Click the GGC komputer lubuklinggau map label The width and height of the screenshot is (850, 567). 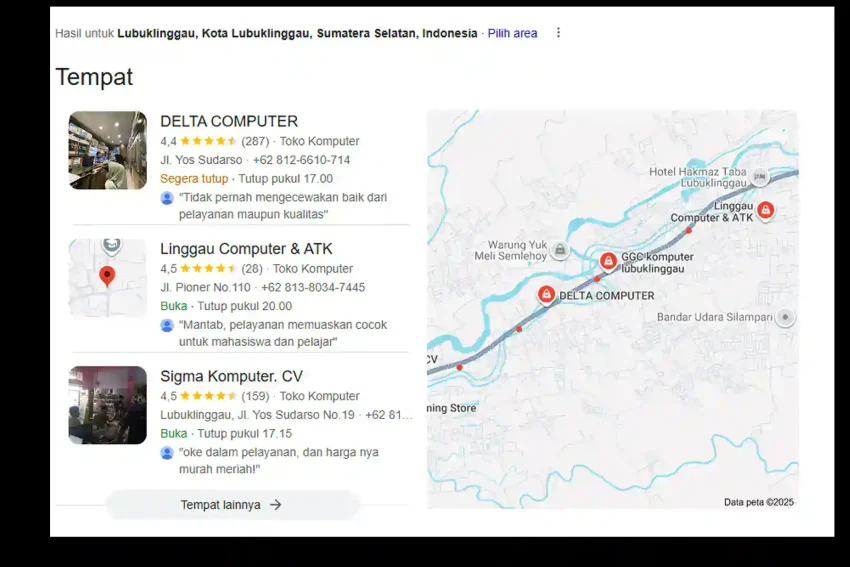click(x=657, y=262)
